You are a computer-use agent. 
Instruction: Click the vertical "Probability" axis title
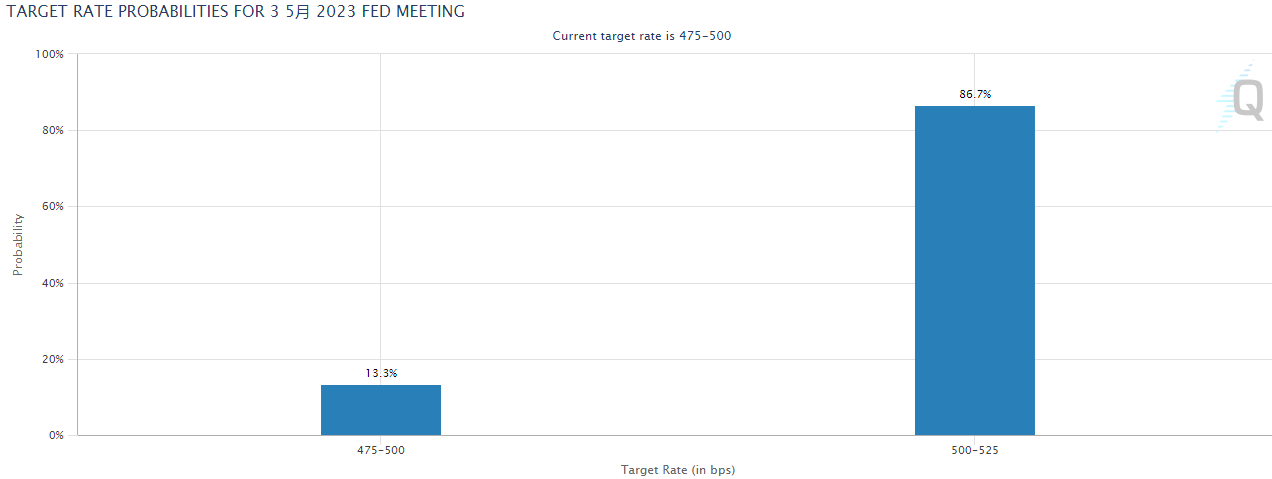(x=18, y=244)
